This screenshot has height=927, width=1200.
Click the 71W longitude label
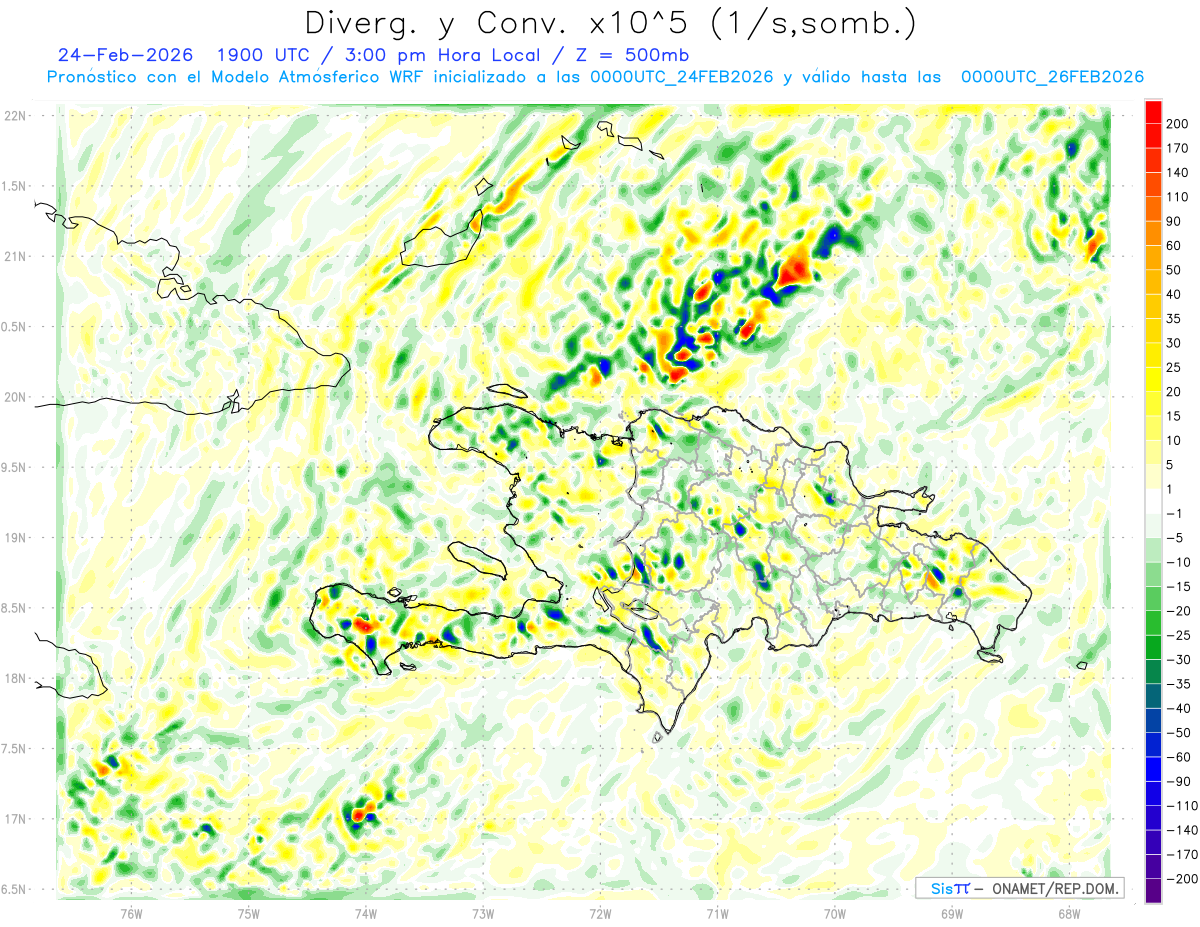click(717, 913)
